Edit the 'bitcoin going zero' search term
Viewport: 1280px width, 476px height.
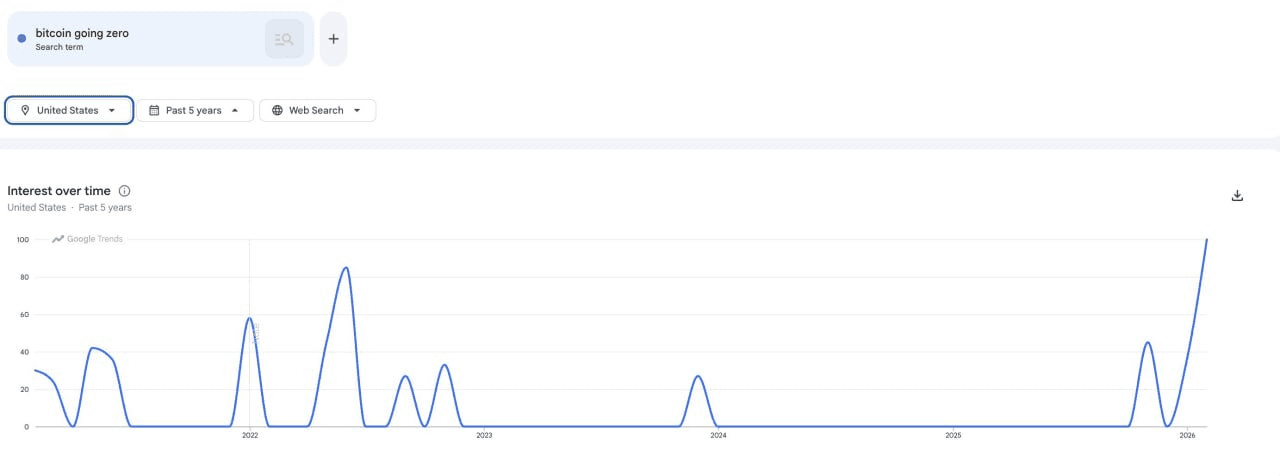(82, 33)
